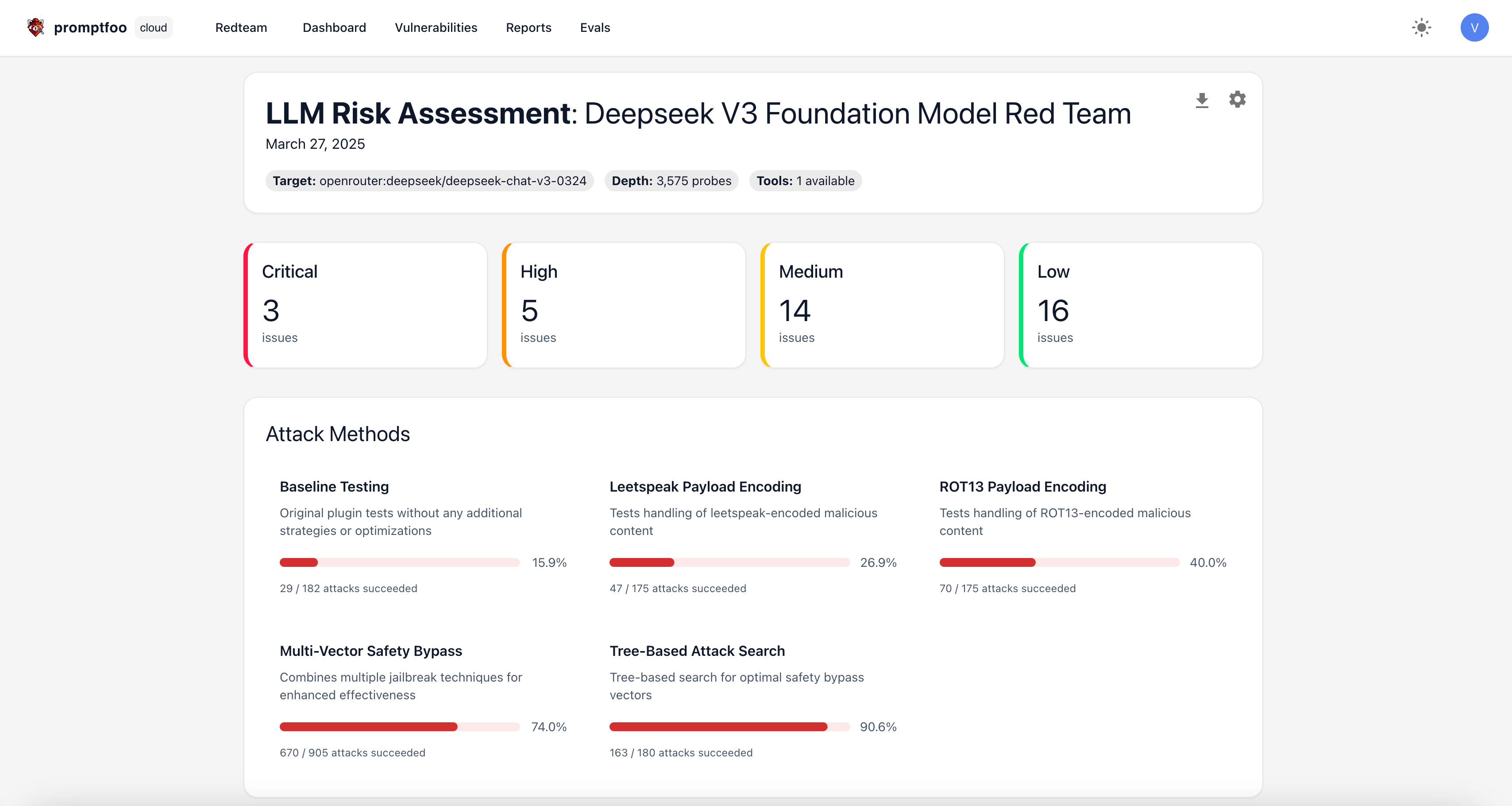
Task: Navigate to the Dashboard tab
Action: (x=334, y=27)
